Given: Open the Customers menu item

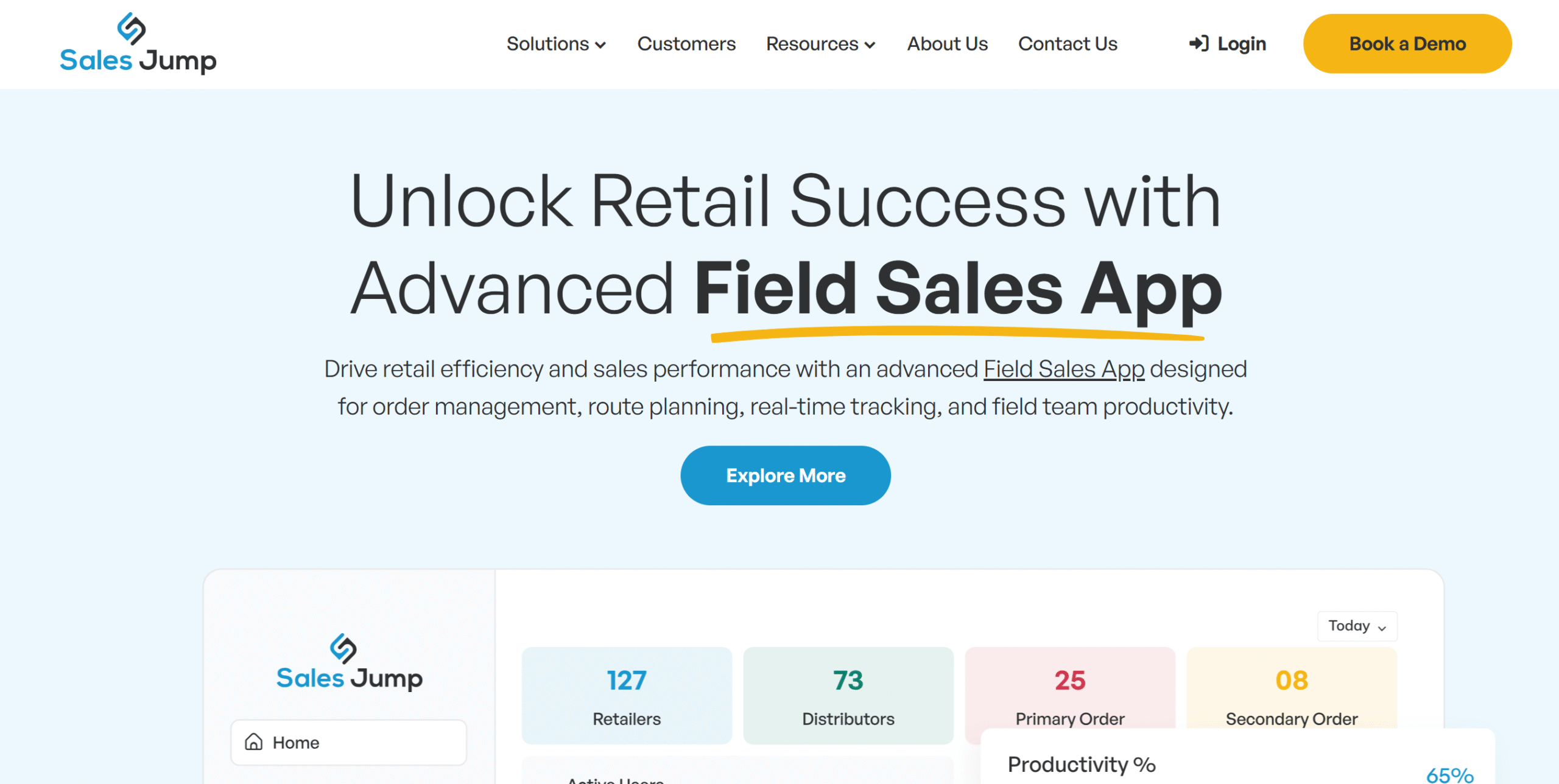Looking at the screenshot, I should [x=686, y=44].
